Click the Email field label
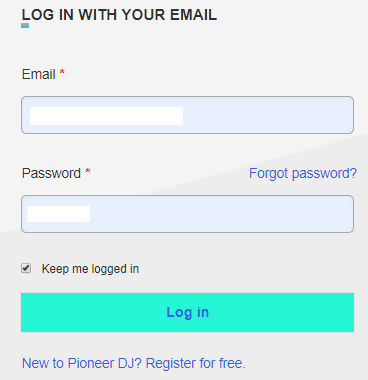Screen dimensions: 368x380 (x=39, y=74)
